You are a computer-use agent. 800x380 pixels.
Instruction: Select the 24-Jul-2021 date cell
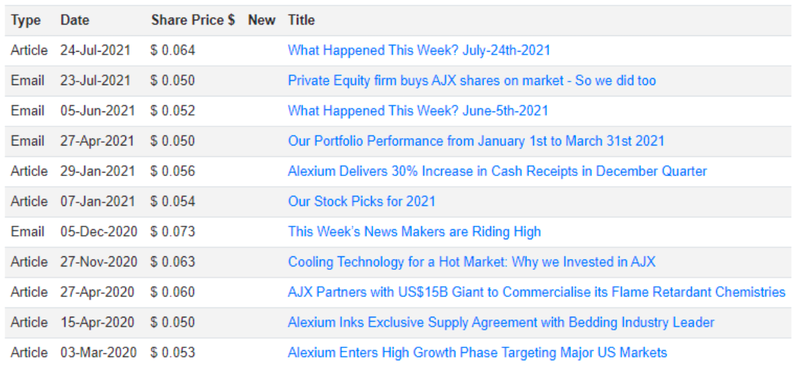(x=95, y=50)
